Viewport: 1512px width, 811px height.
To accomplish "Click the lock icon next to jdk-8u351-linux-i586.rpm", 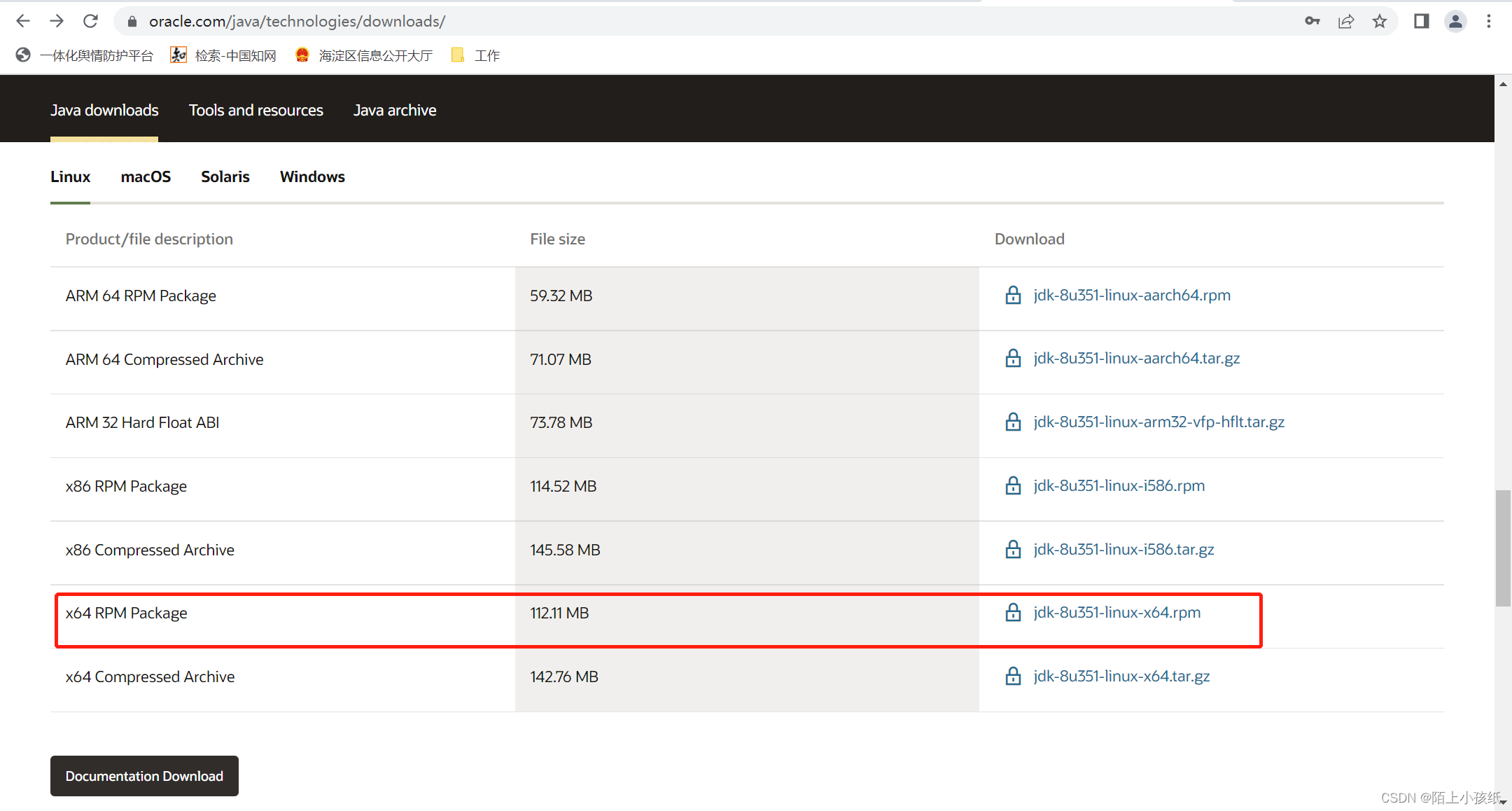I will click(1013, 485).
